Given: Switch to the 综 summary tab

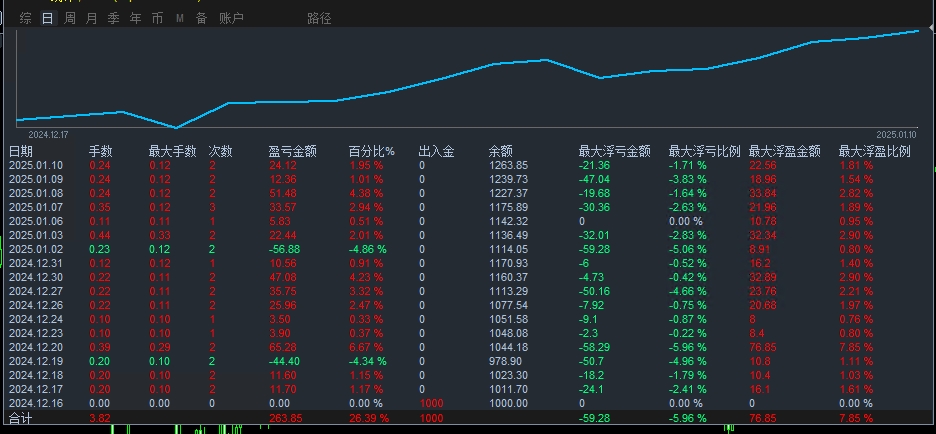Looking at the screenshot, I should pyautogui.click(x=25, y=19).
